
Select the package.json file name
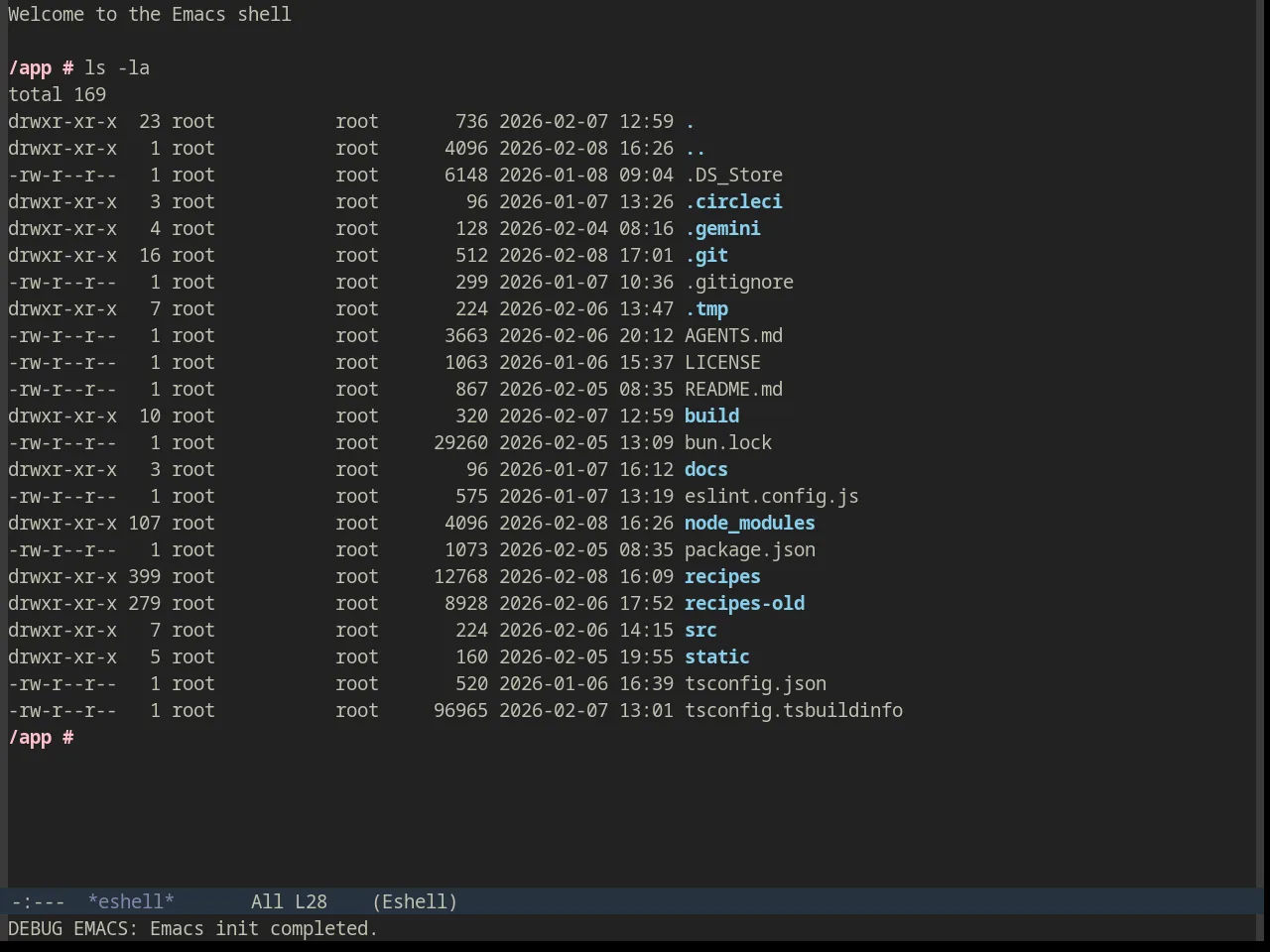750,549
